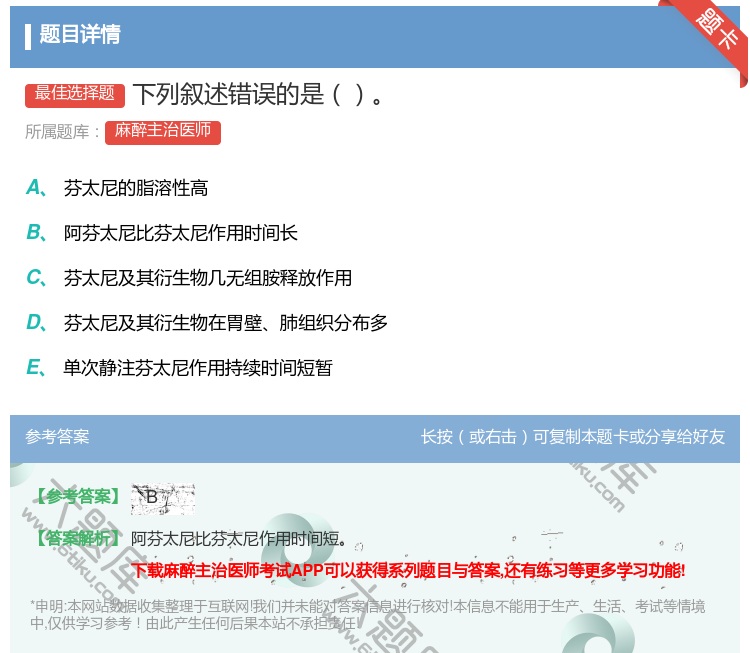Click the 最佳选择题 question type tag
Image resolution: width=750 pixels, height=653 pixels.
click(75, 94)
